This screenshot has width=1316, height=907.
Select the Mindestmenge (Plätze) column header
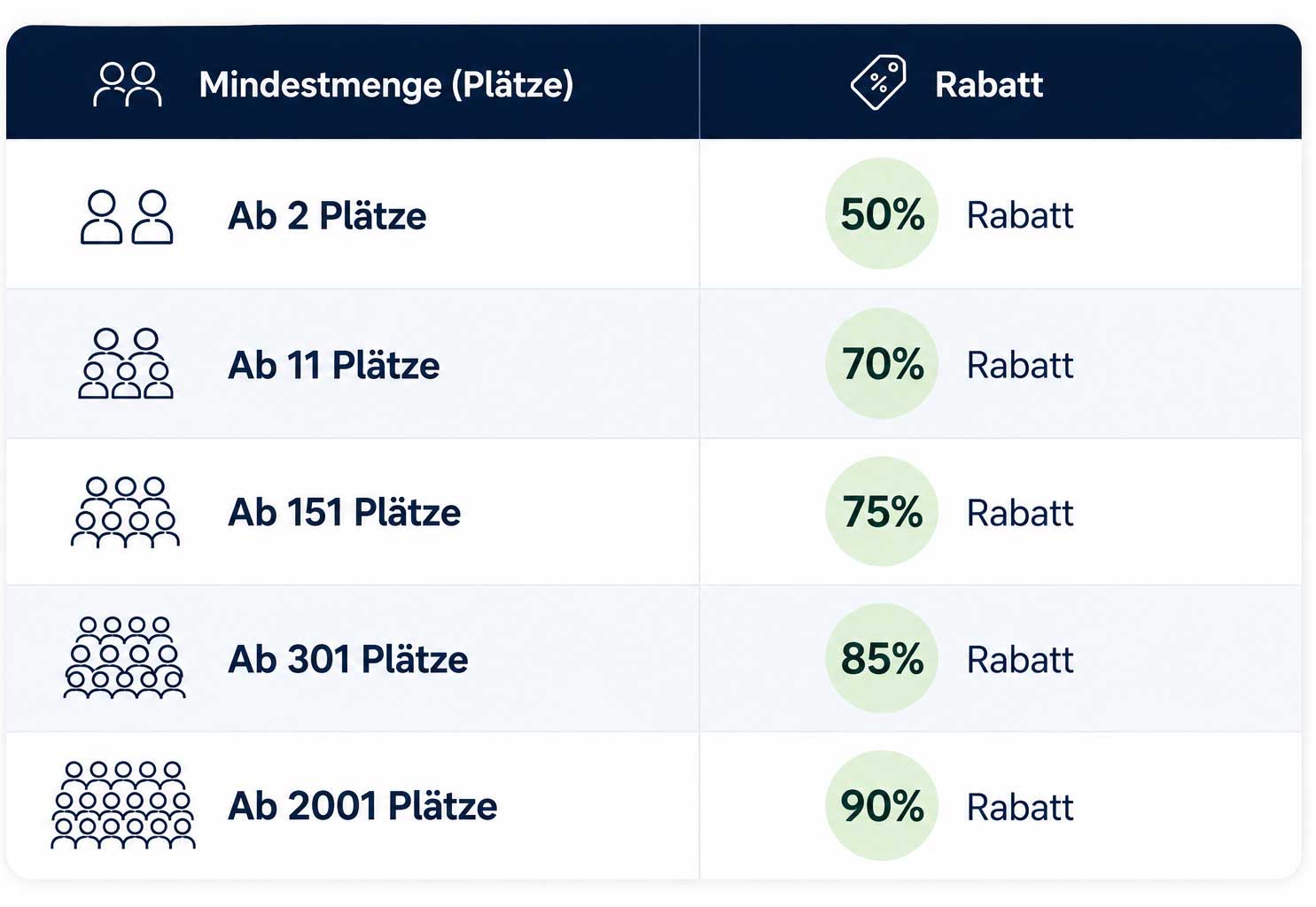coord(386,85)
